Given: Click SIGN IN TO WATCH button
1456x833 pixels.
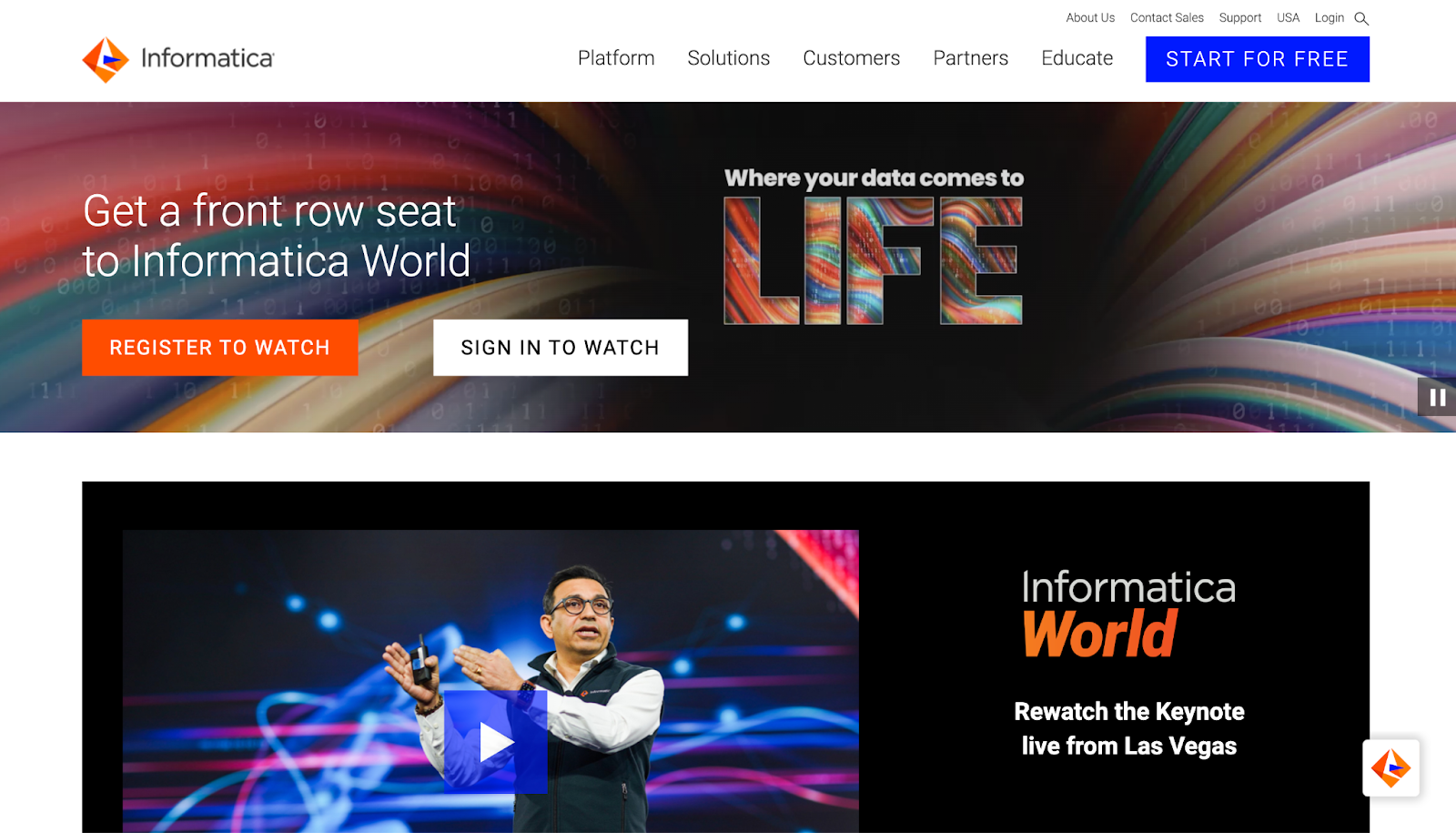Looking at the screenshot, I should click(561, 348).
